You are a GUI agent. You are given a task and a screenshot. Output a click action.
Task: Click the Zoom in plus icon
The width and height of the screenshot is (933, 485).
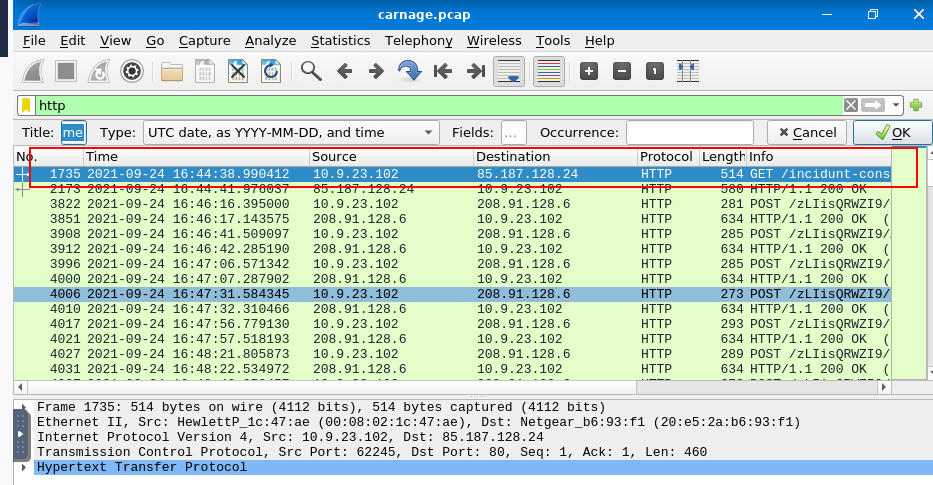pos(589,71)
